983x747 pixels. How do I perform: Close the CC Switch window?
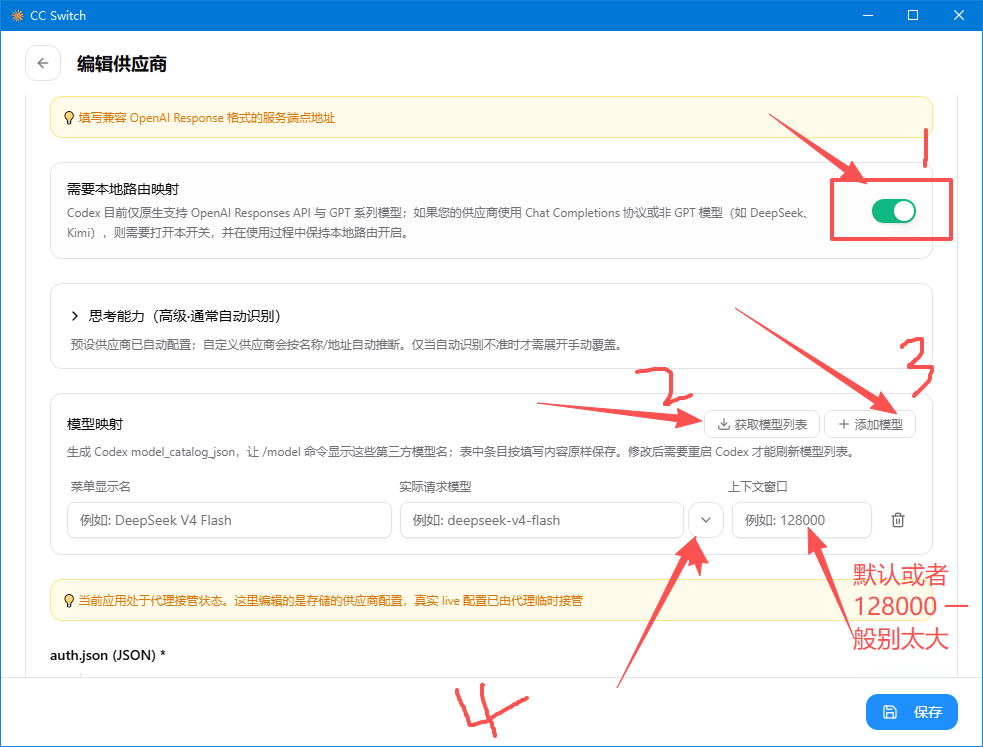(959, 15)
